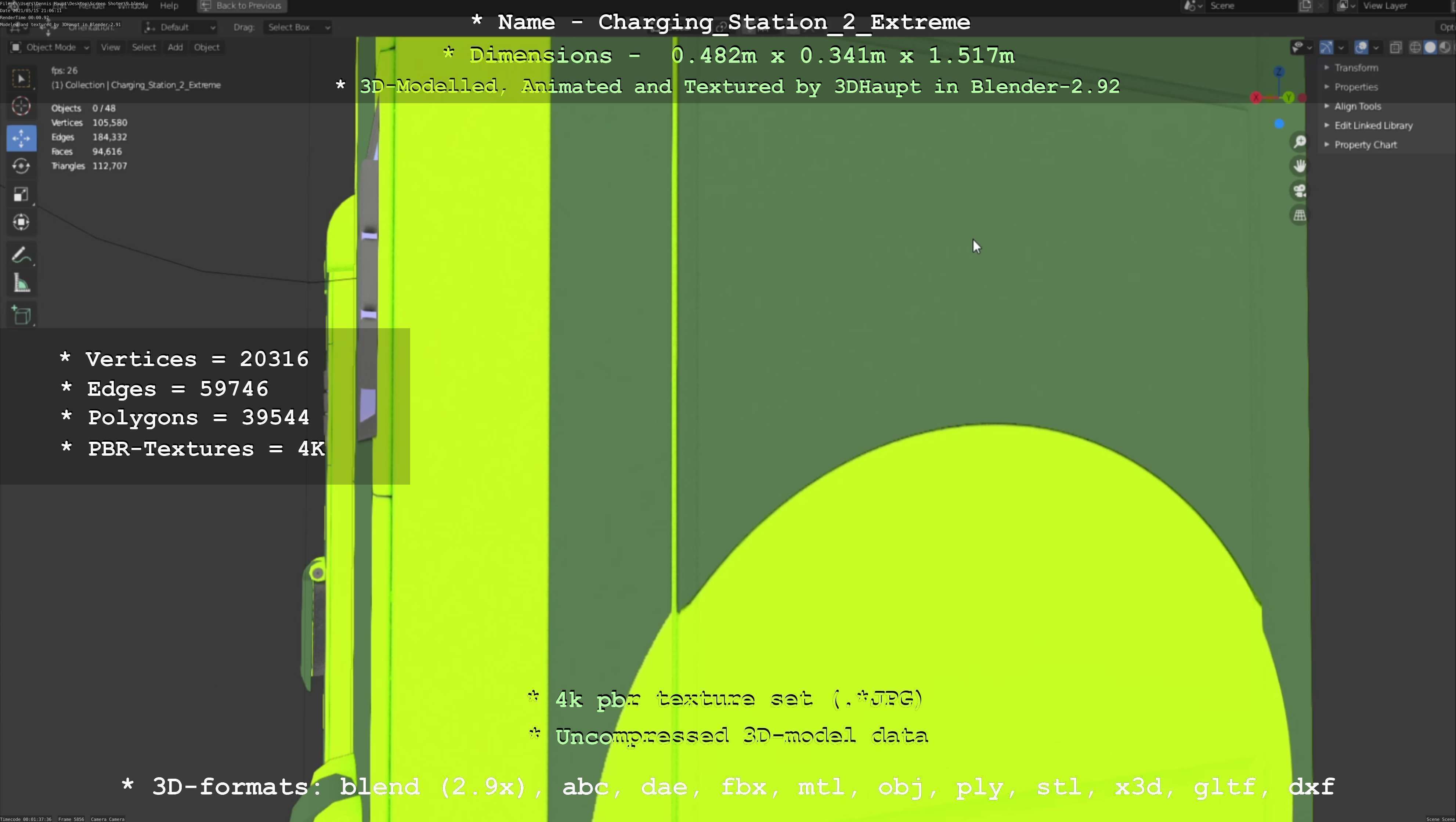Select the Scale tool
Viewport: 1456px width, 822px height.
click(21, 194)
